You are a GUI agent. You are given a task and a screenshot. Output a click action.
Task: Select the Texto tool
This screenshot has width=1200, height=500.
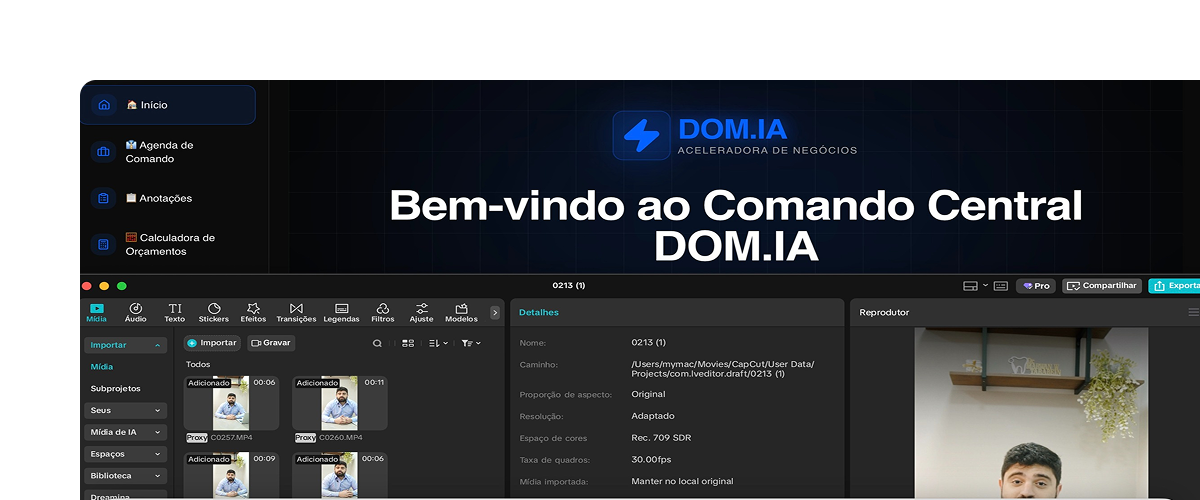(175, 312)
